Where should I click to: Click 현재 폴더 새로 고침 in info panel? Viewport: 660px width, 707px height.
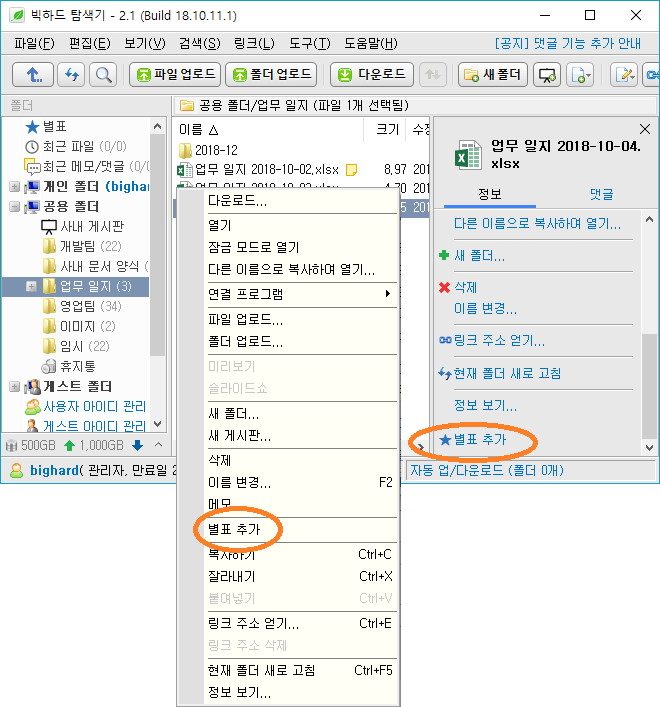500,373
